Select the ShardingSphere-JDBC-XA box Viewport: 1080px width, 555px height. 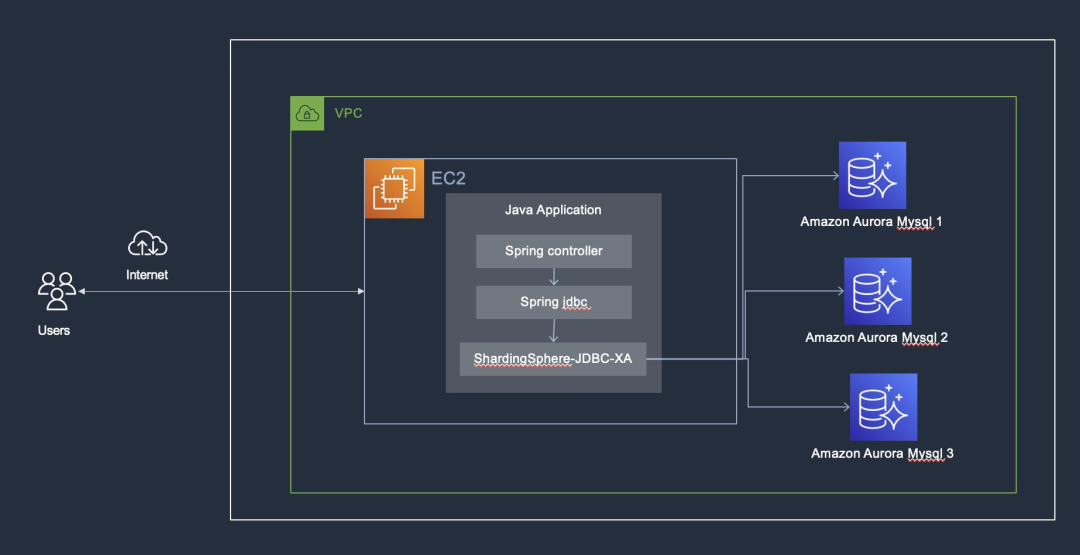pyautogui.click(x=553, y=359)
